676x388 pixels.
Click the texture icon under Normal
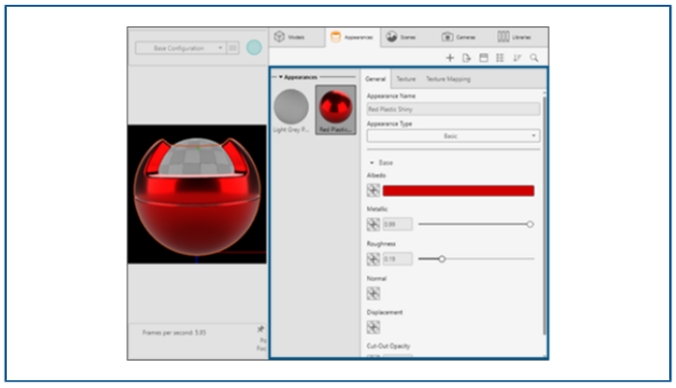[x=373, y=294]
